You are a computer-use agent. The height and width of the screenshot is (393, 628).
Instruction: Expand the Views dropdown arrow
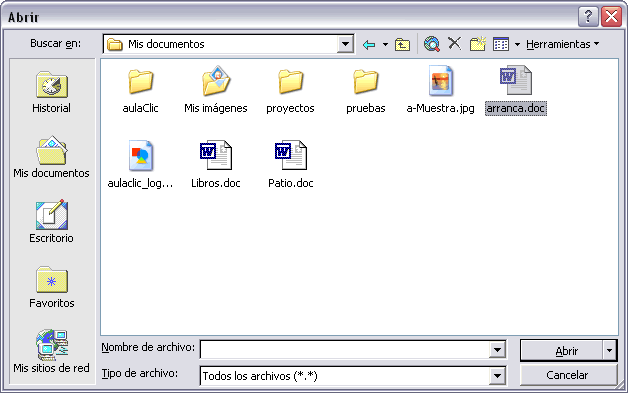coord(517,44)
